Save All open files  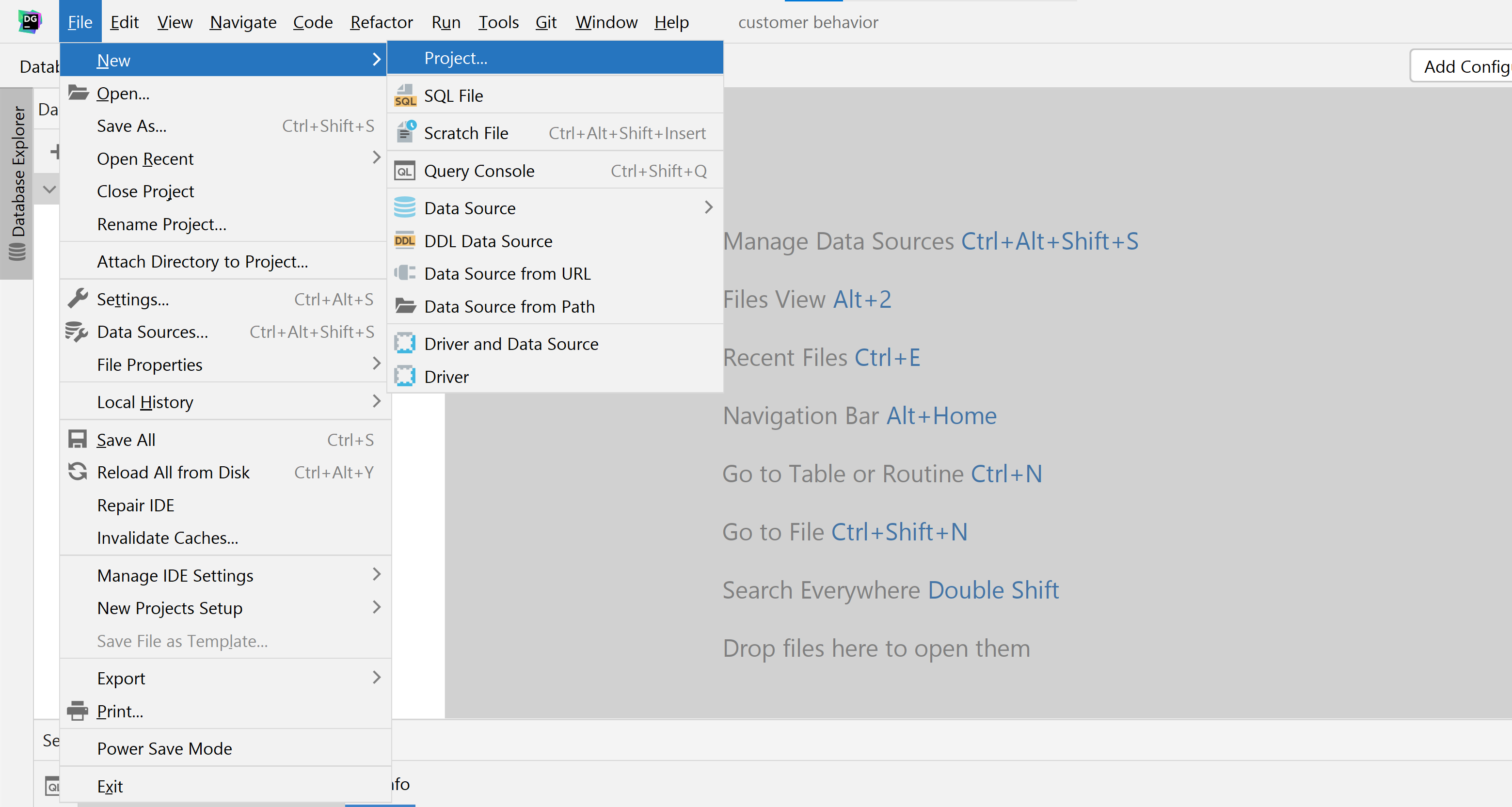(x=126, y=439)
